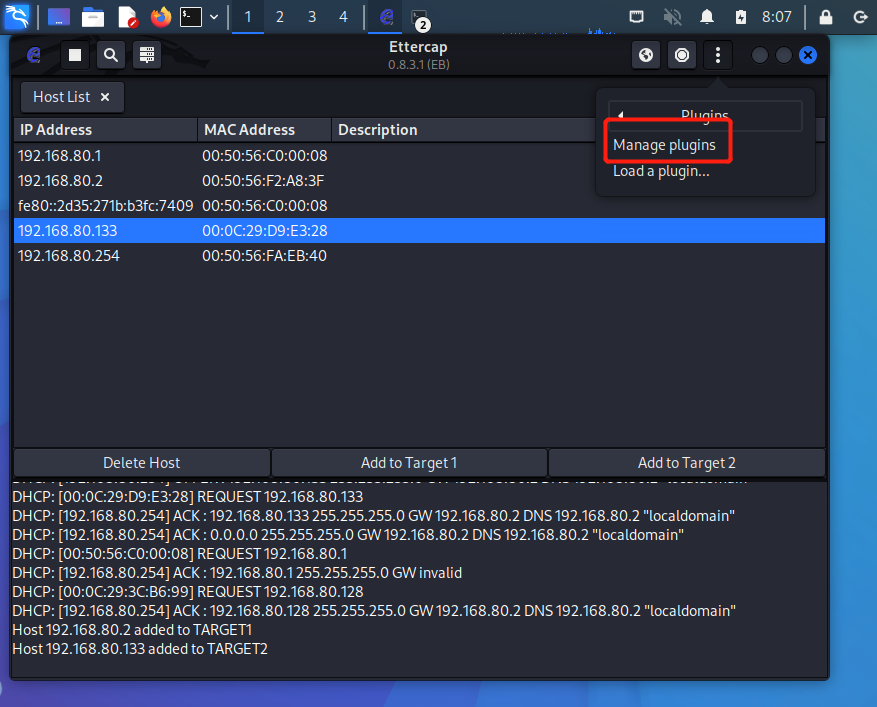
Task: Stop sniffing with the square stop button
Action: 75,55
